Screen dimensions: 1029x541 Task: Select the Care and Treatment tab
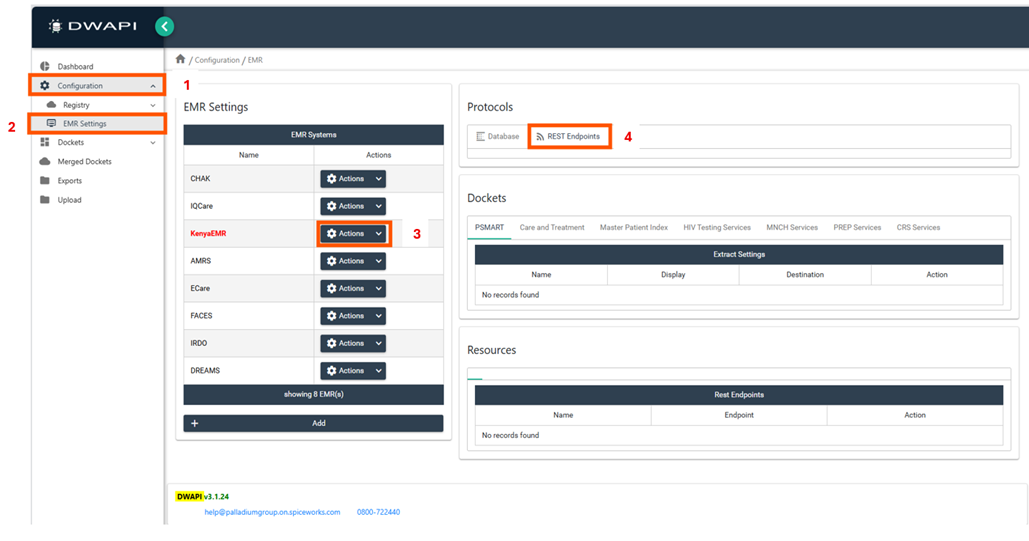[552, 227]
